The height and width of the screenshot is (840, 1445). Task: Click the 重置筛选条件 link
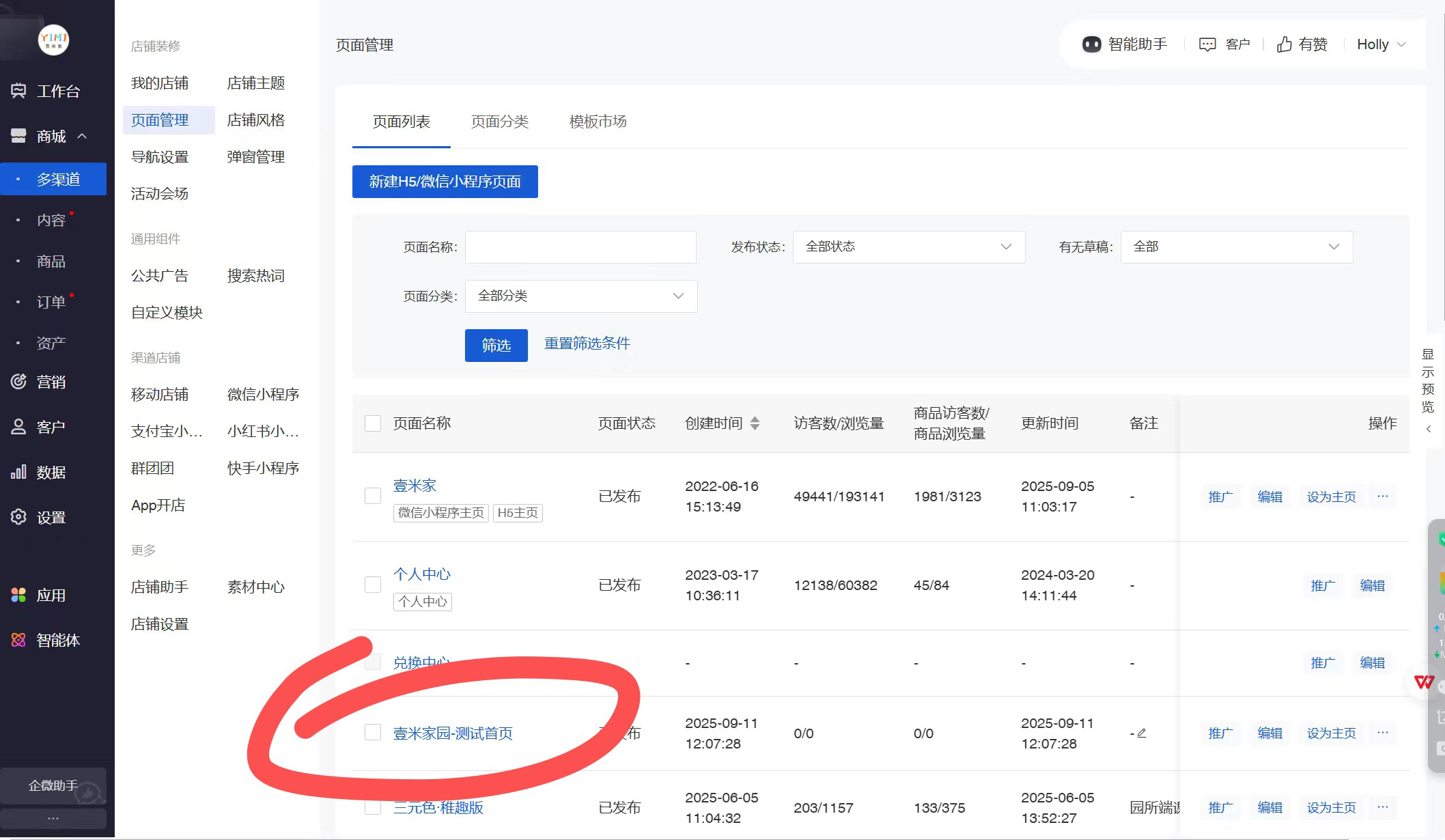[587, 344]
